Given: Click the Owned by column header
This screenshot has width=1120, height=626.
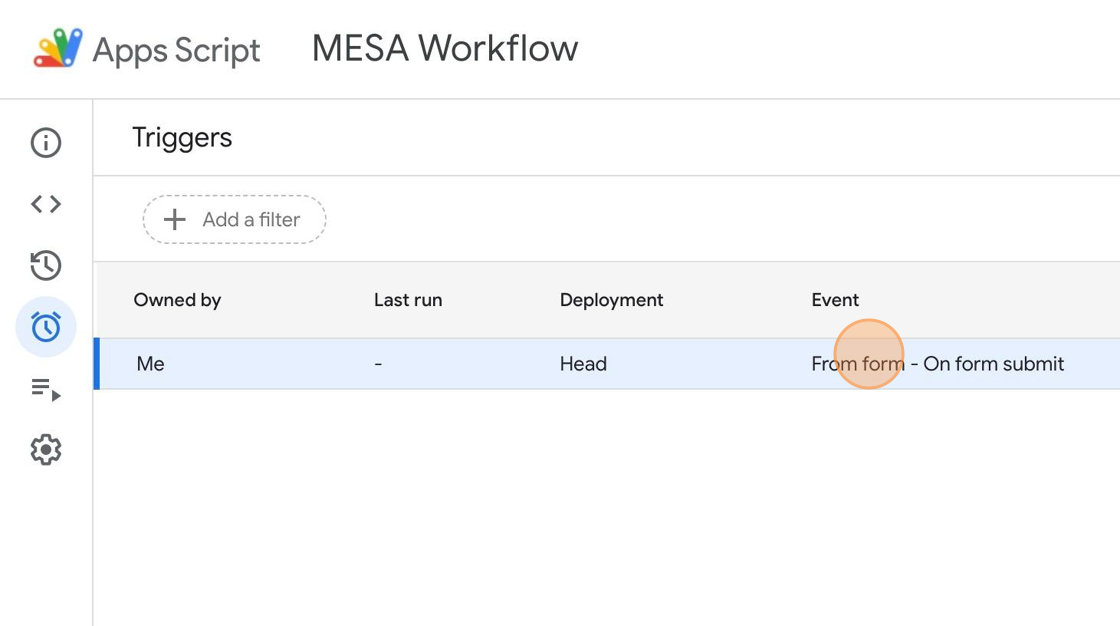Looking at the screenshot, I should 177,300.
